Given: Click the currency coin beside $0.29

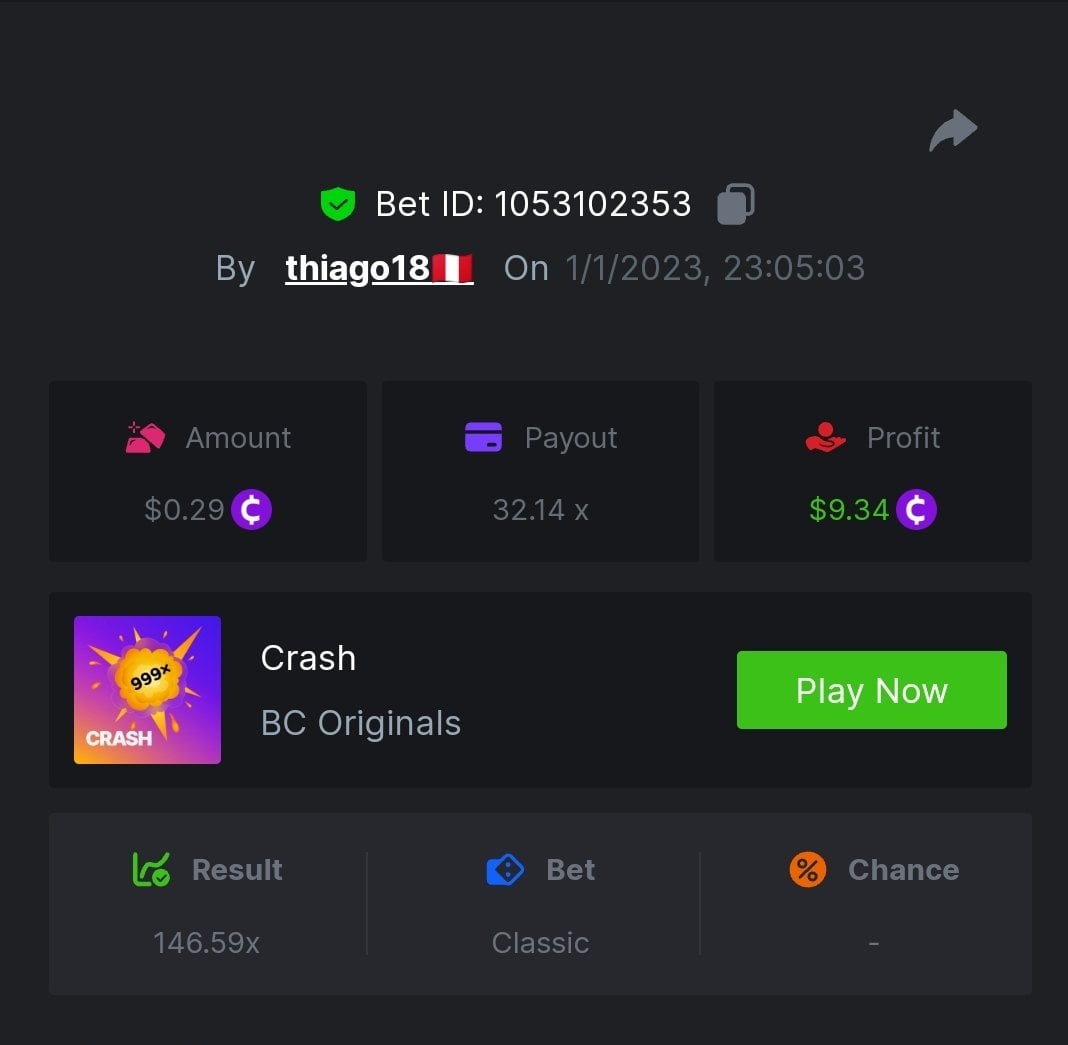Looking at the screenshot, I should pos(251,510).
